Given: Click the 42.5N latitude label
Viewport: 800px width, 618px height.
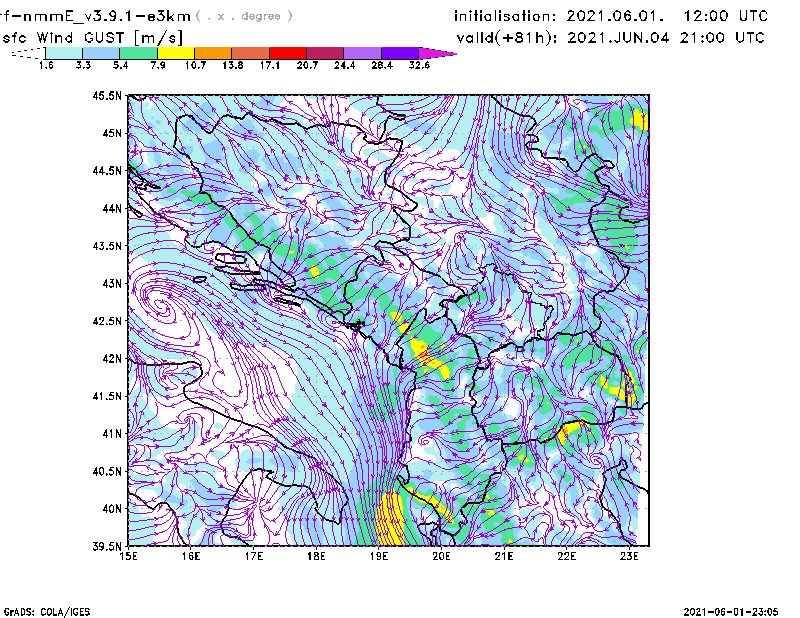Looking at the screenshot, I should click(x=107, y=321).
